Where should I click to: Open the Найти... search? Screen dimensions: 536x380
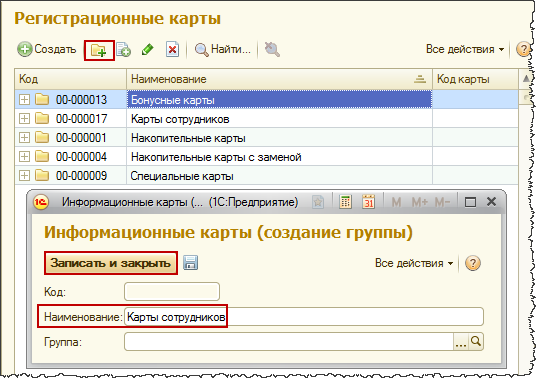[x=223, y=50]
